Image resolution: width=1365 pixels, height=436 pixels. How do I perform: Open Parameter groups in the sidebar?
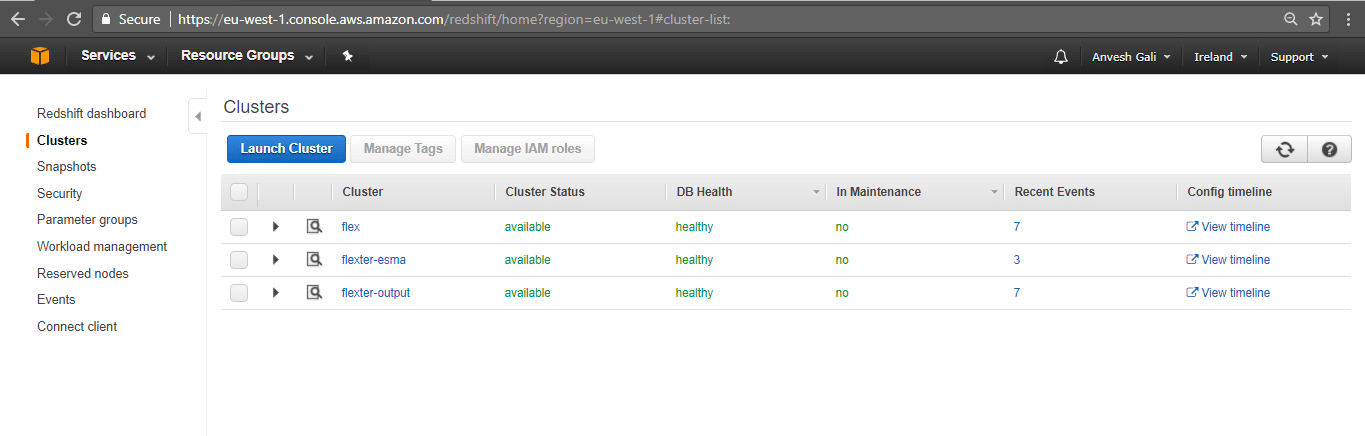[x=87, y=220]
